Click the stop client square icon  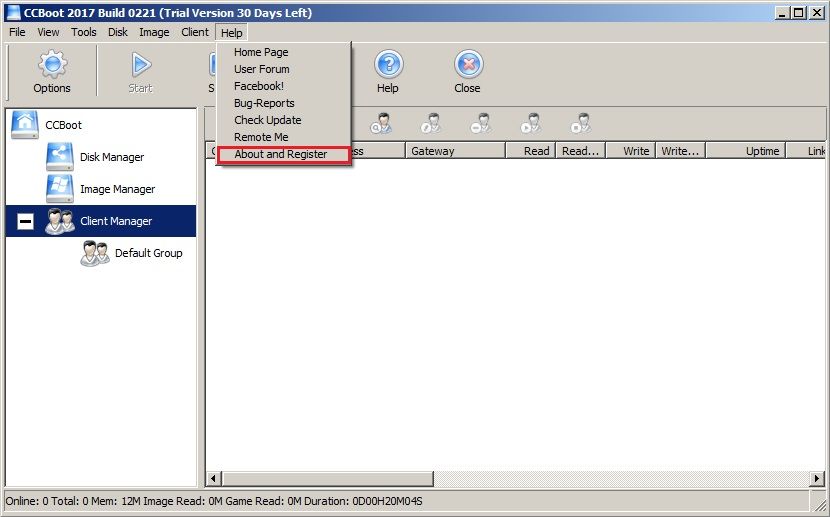click(581, 123)
